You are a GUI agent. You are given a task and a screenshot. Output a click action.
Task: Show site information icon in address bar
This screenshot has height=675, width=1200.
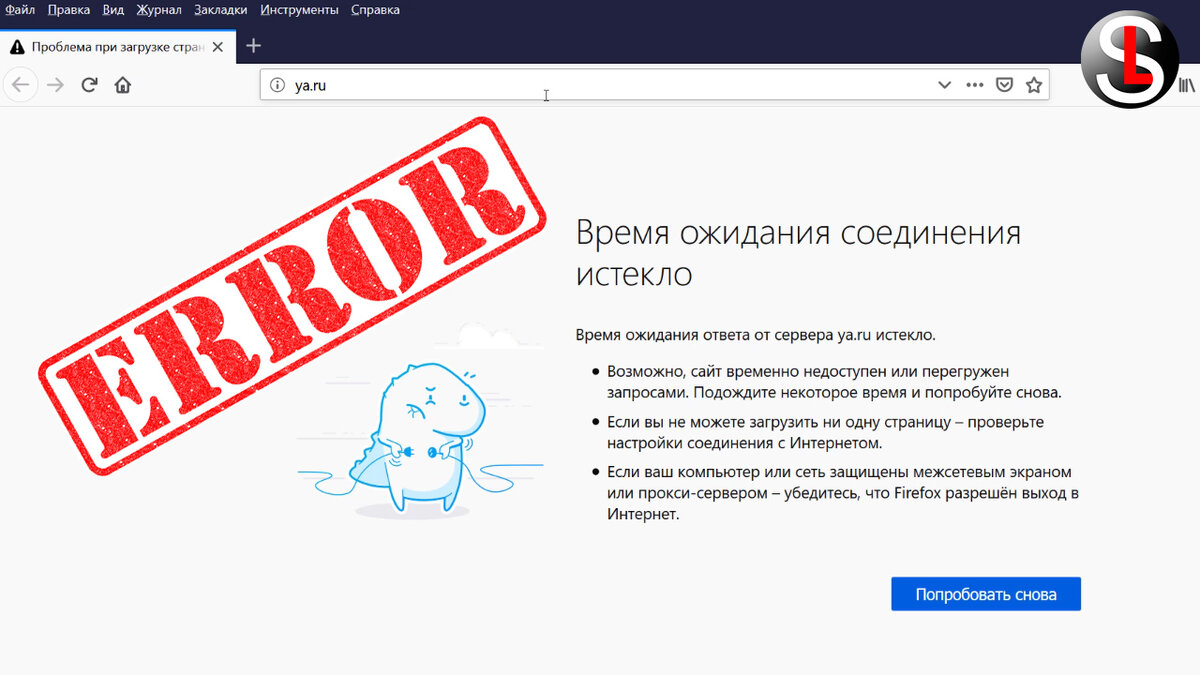[277, 85]
